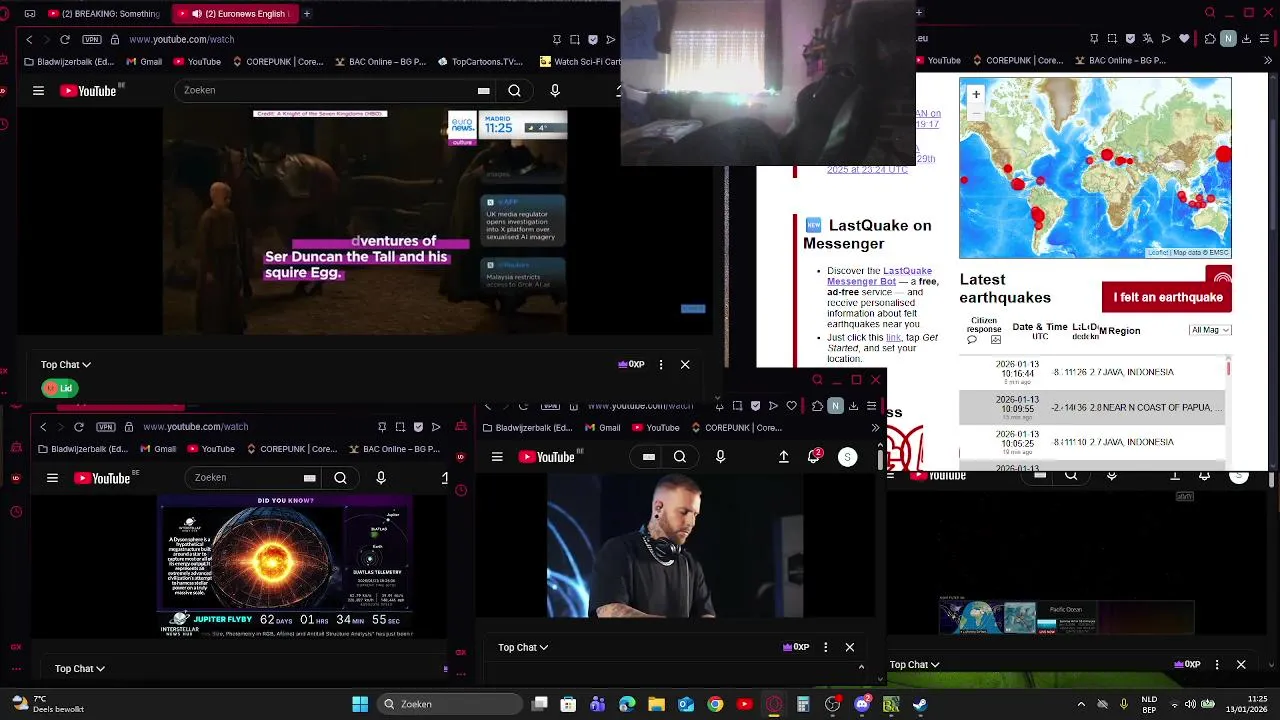
Task: Open the All Mag magnitude filter dropdown
Action: point(1210,330)
